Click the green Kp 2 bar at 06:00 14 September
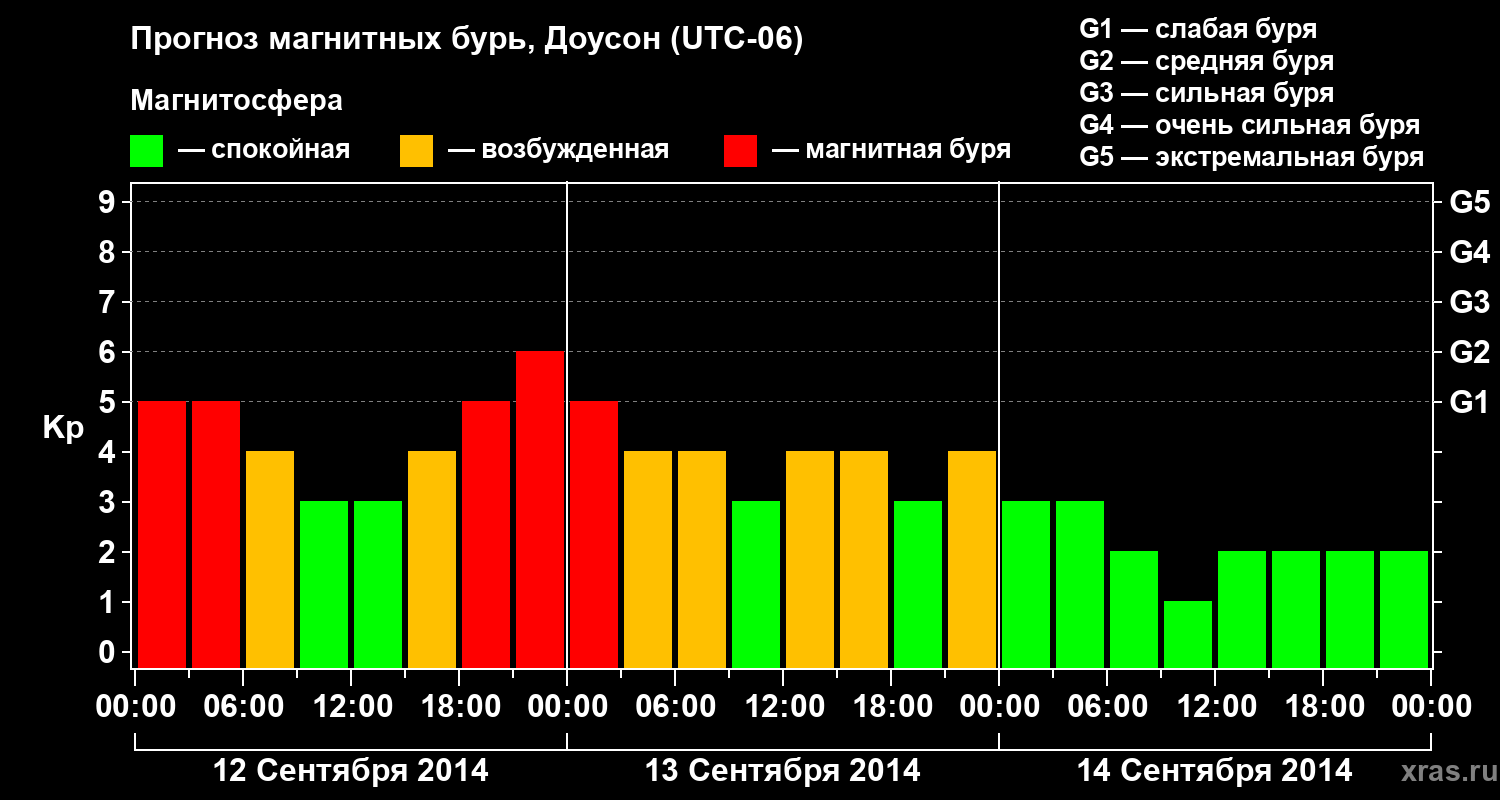1500x800 pixels. 1134,609
